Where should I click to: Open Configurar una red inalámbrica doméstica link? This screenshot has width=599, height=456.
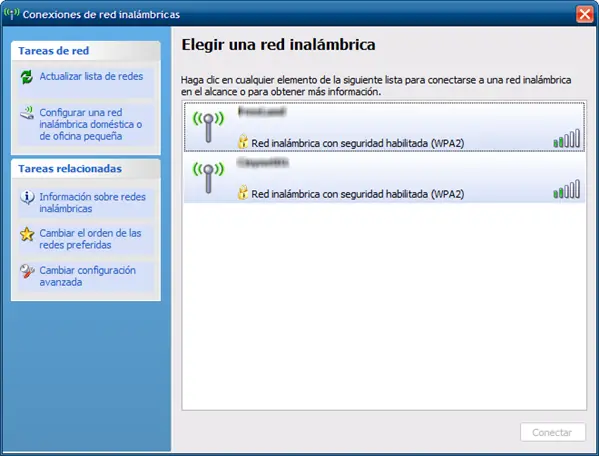[x=91, y=124]
